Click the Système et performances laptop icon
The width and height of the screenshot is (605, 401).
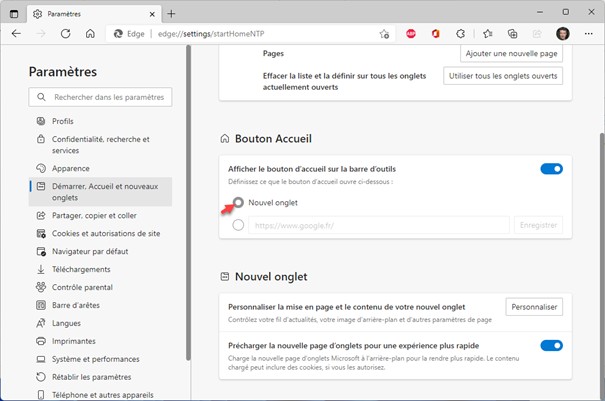41,359
